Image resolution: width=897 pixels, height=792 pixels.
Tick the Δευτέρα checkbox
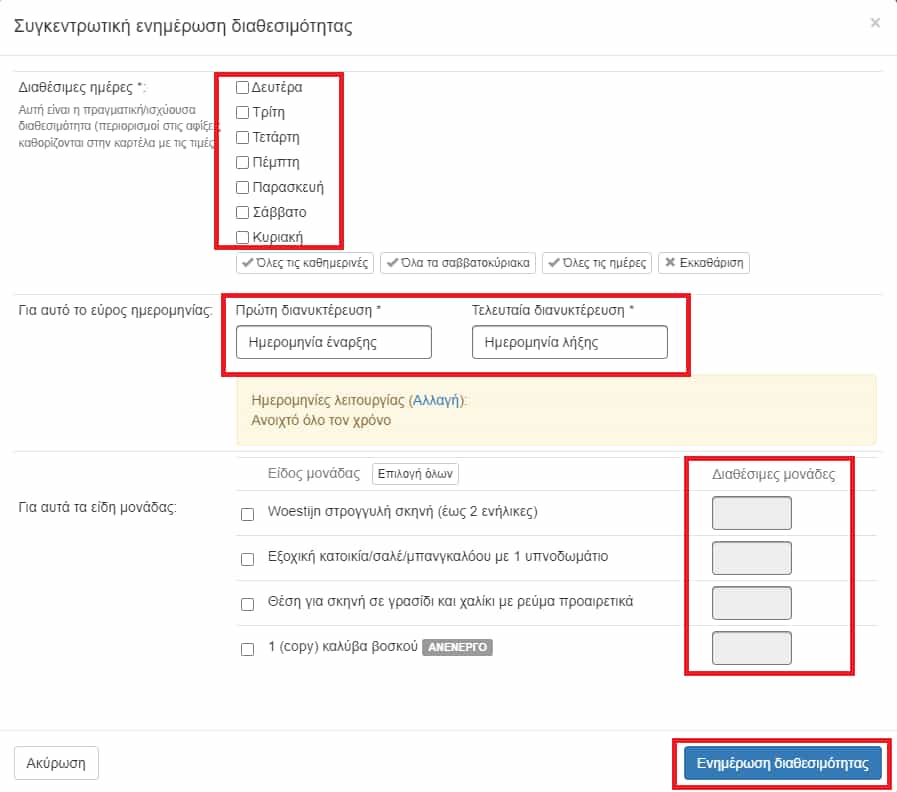243,88
